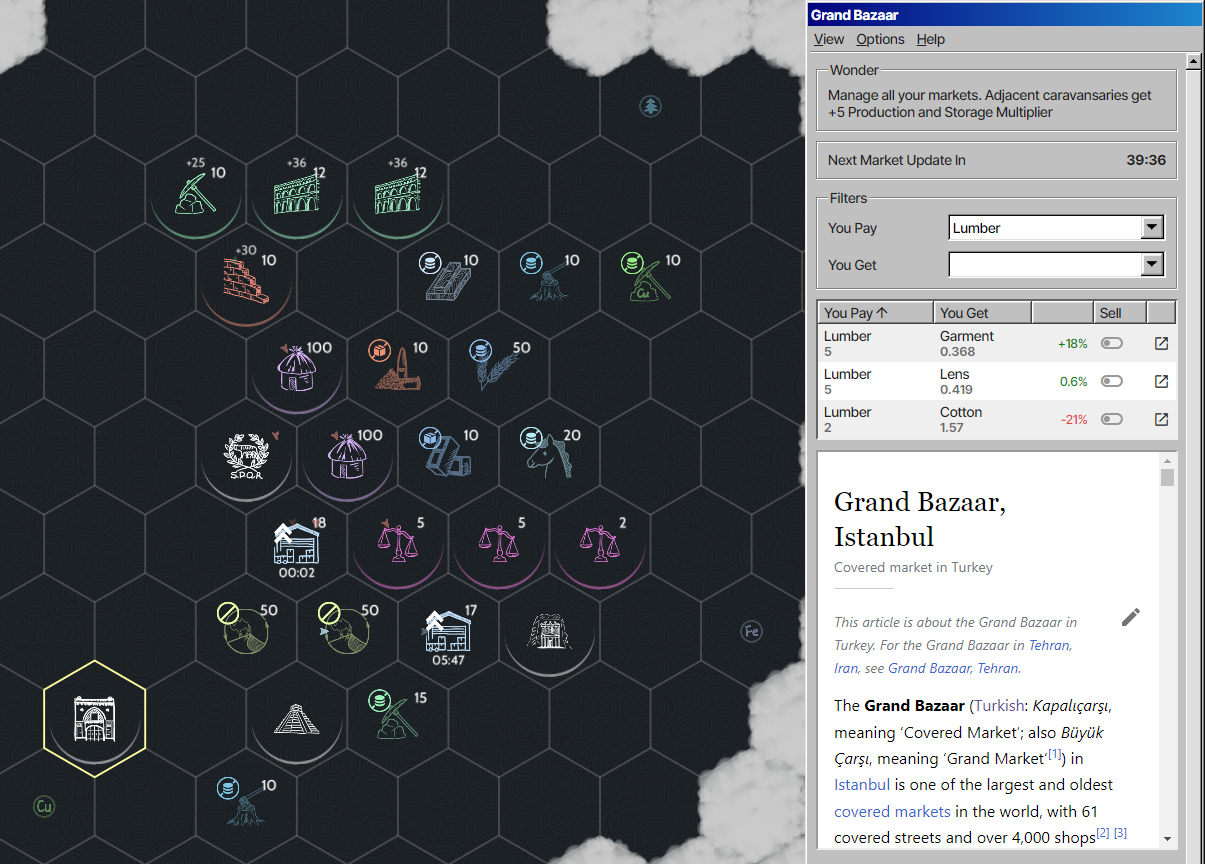Click the 'Covered market in Turkey' subtitle

coord(914,567)
